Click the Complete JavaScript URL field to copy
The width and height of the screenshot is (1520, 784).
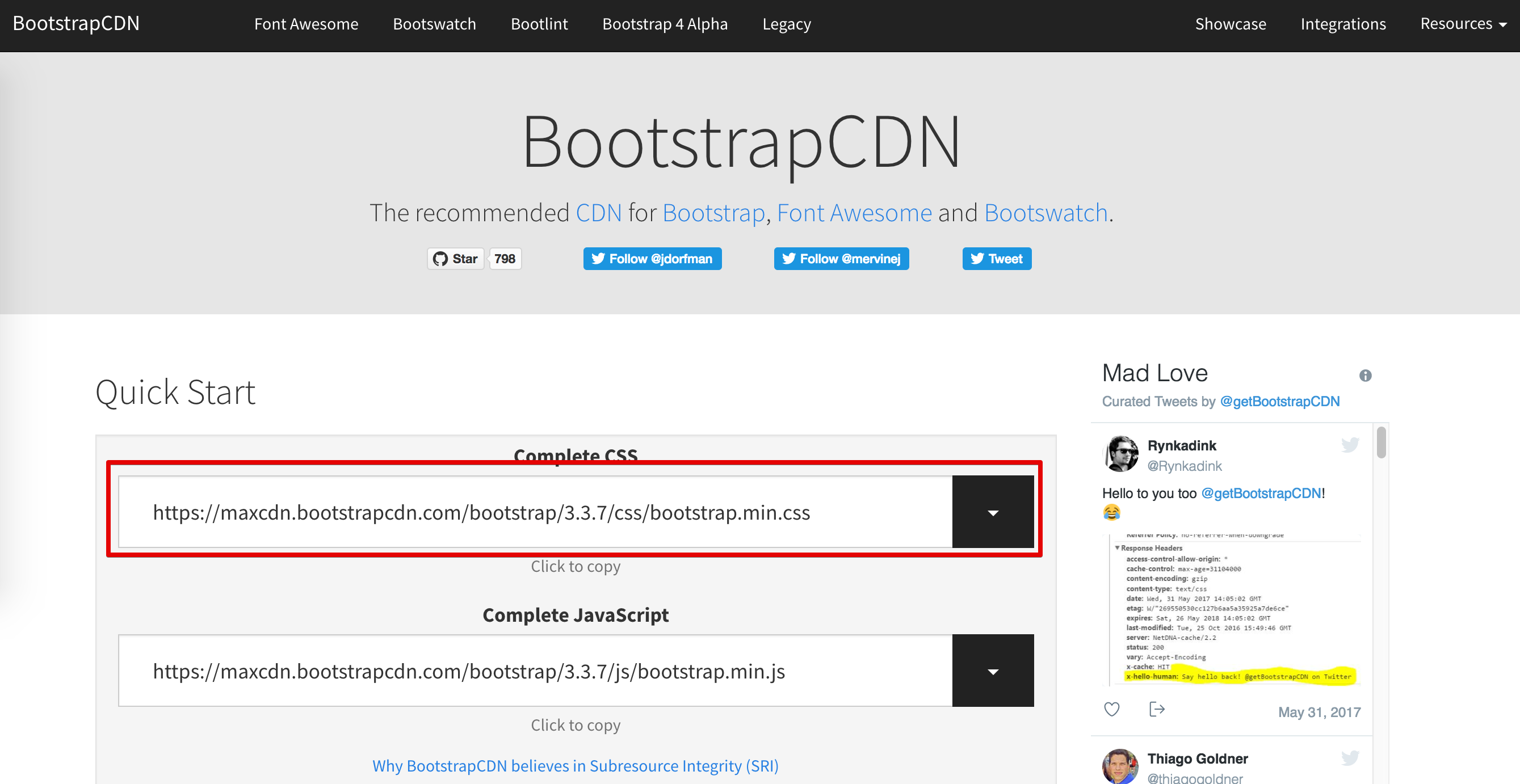[x=535, y=671]
